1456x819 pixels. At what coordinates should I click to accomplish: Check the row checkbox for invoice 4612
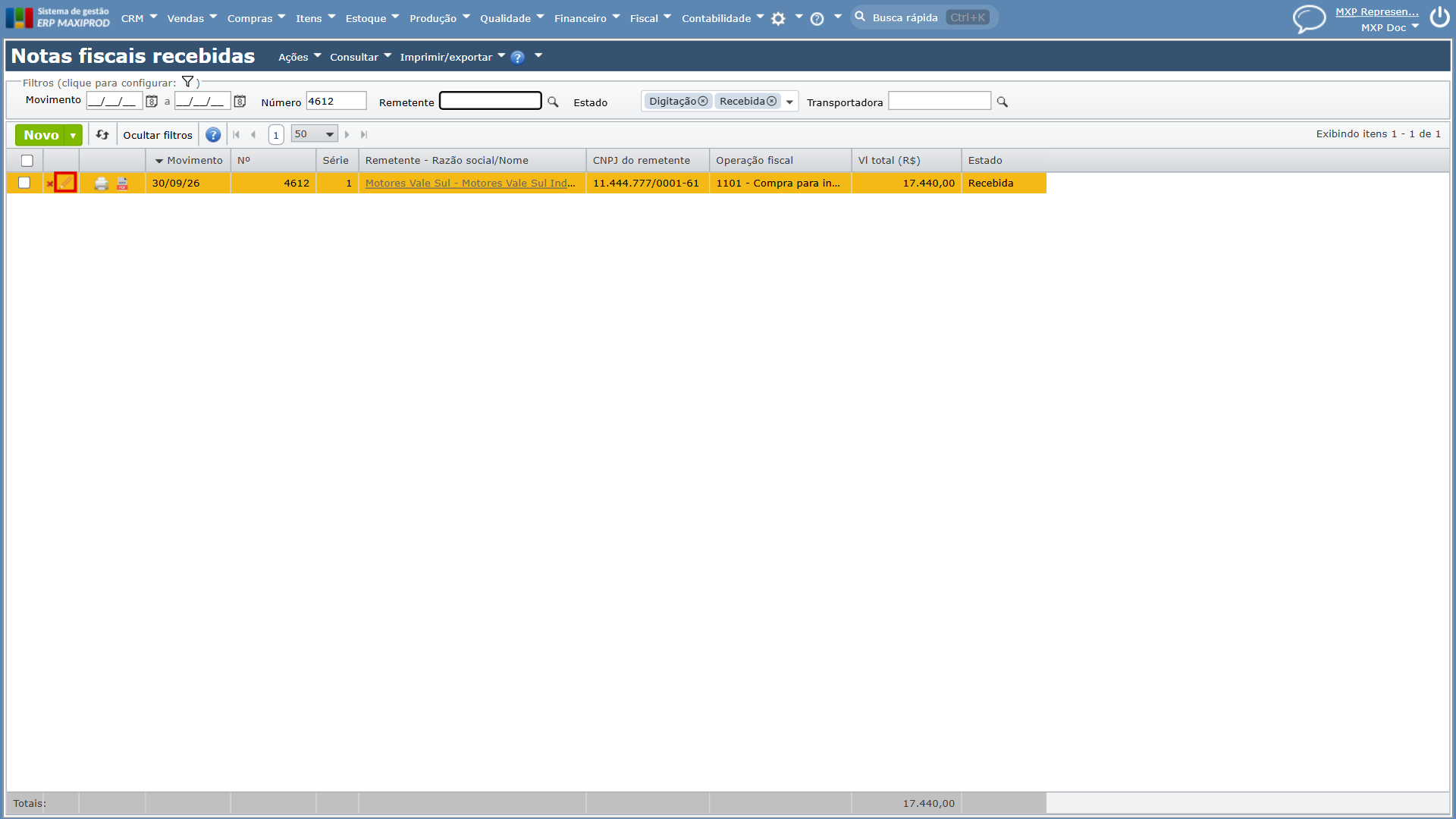coord(24,183)
